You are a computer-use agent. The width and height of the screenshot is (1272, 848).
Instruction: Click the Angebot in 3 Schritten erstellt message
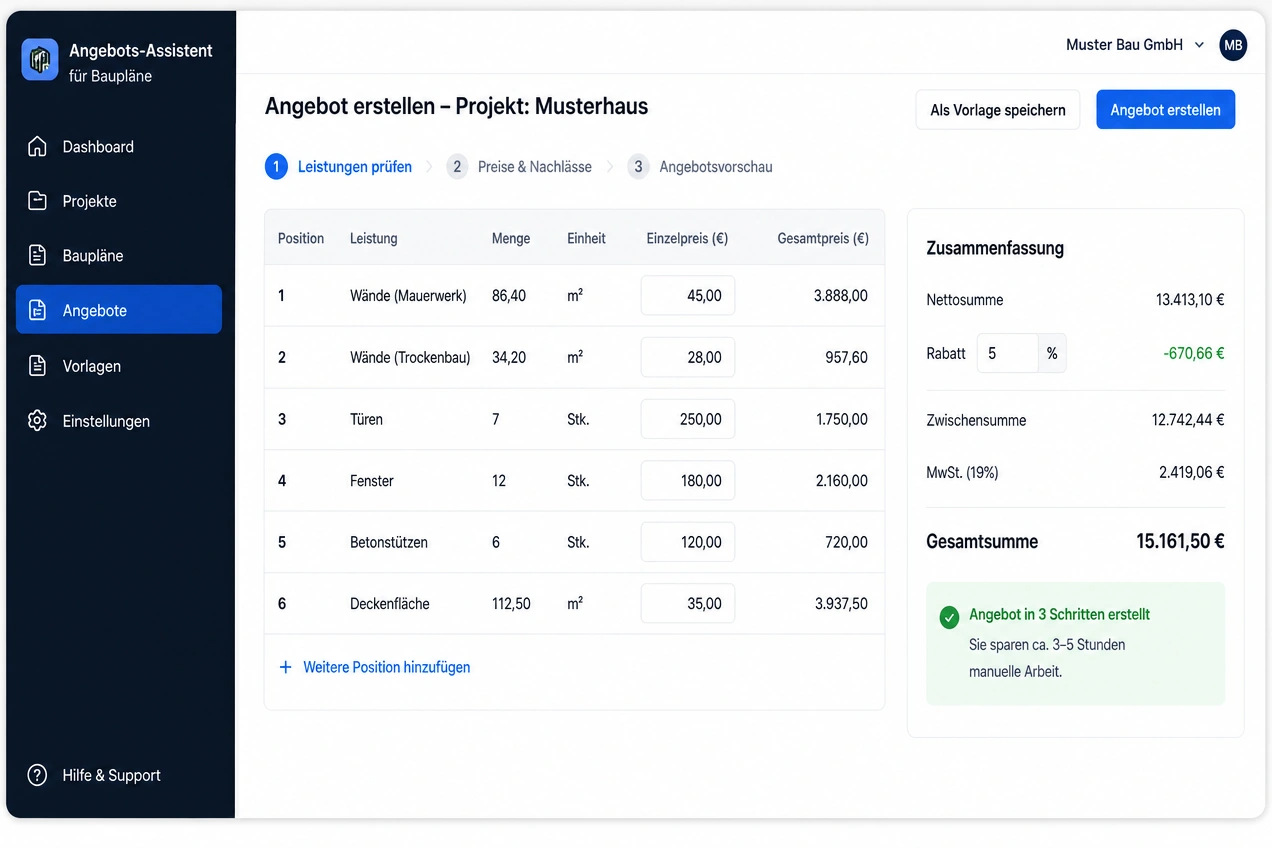click(1060, 614)
